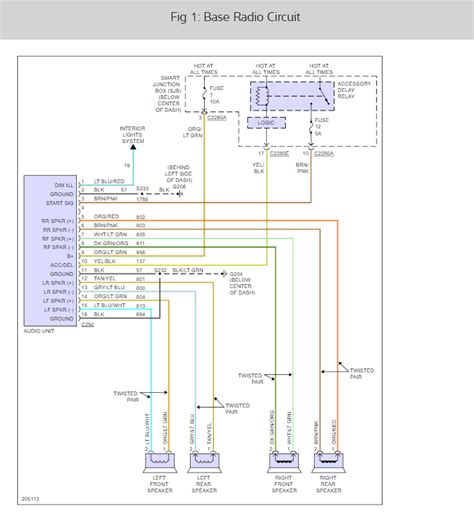
Task: Click the LEFT FRONT SPEAKER caption
Action: pyautogui.click(x=160, y=484)
